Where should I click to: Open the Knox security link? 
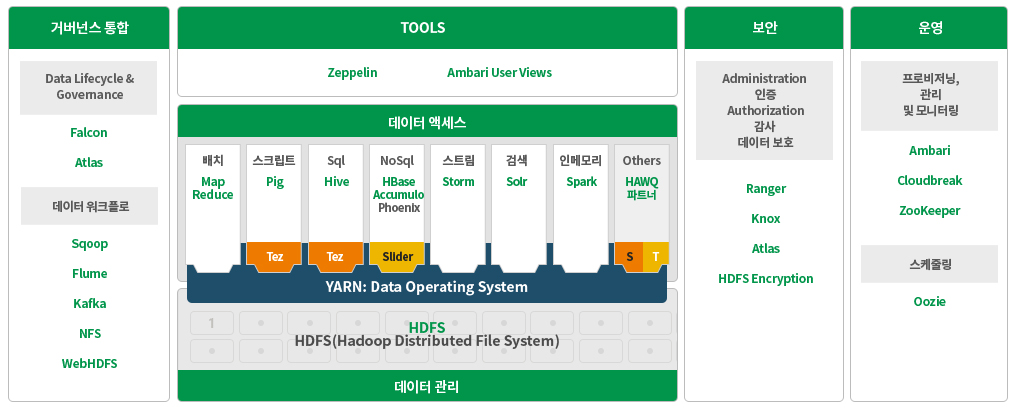[765, 219]
